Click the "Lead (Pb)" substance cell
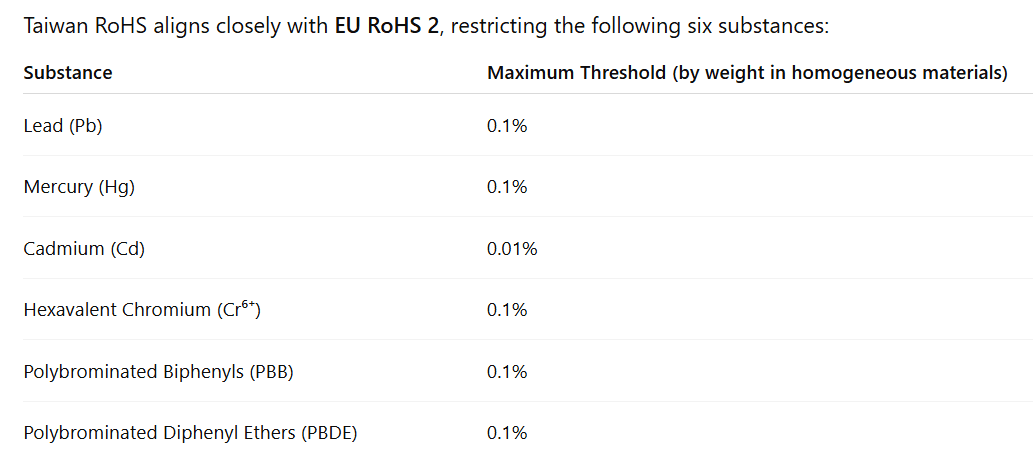This screenshot has width=1033, height=460. click(63, 126)
